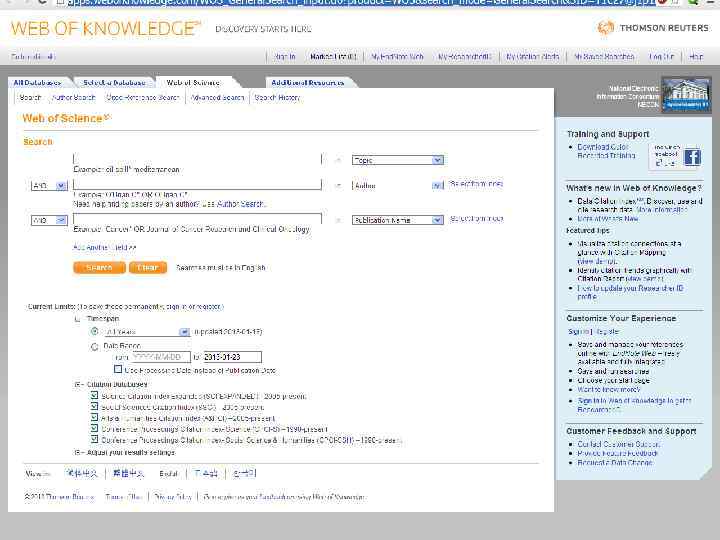This screenshot has width=720, height=540.
Task: Select Traditional Chinese view language
Action: click(128, 473)
